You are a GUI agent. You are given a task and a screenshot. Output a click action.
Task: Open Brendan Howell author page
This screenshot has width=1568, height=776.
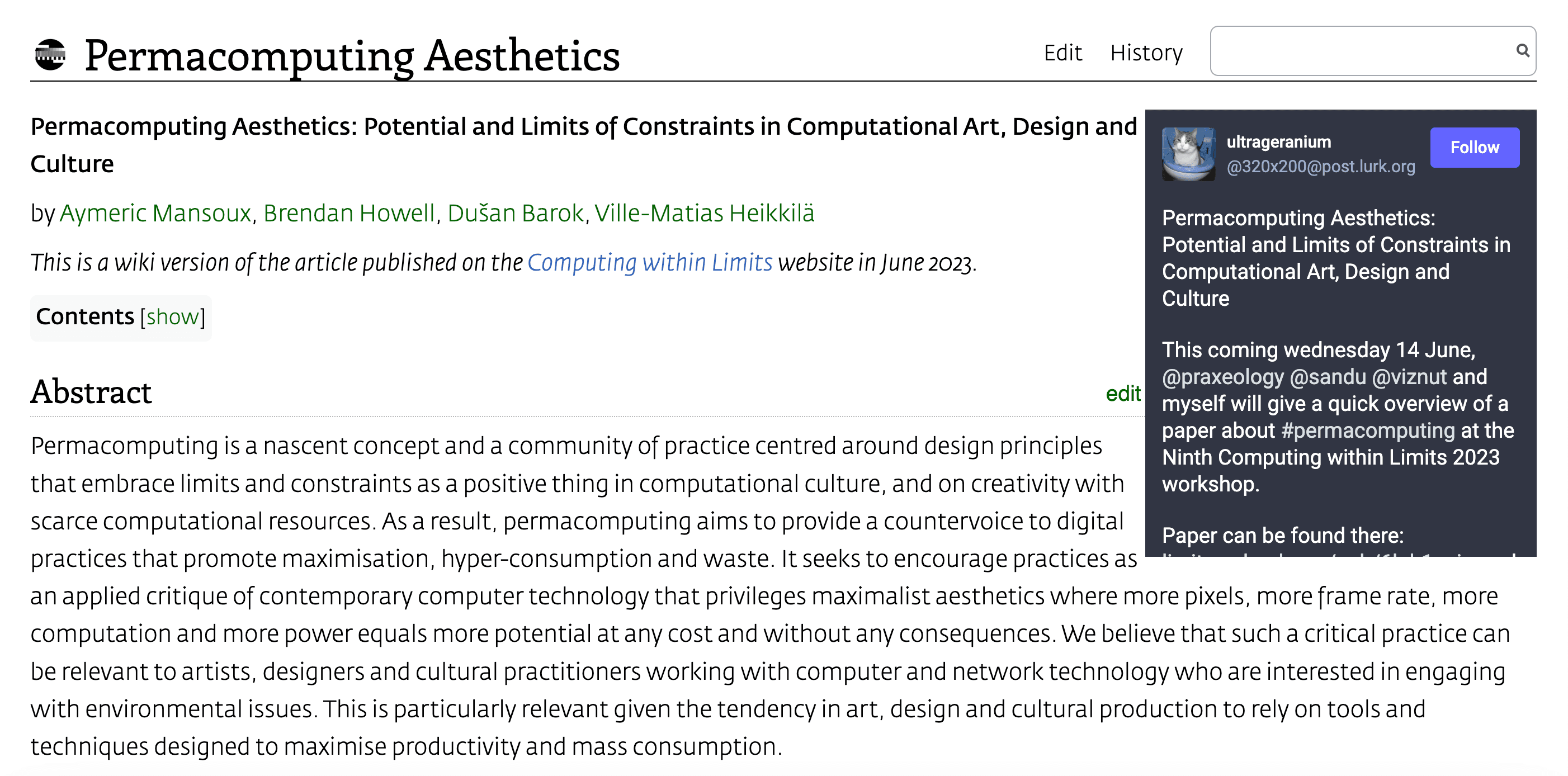pos(349,213)
